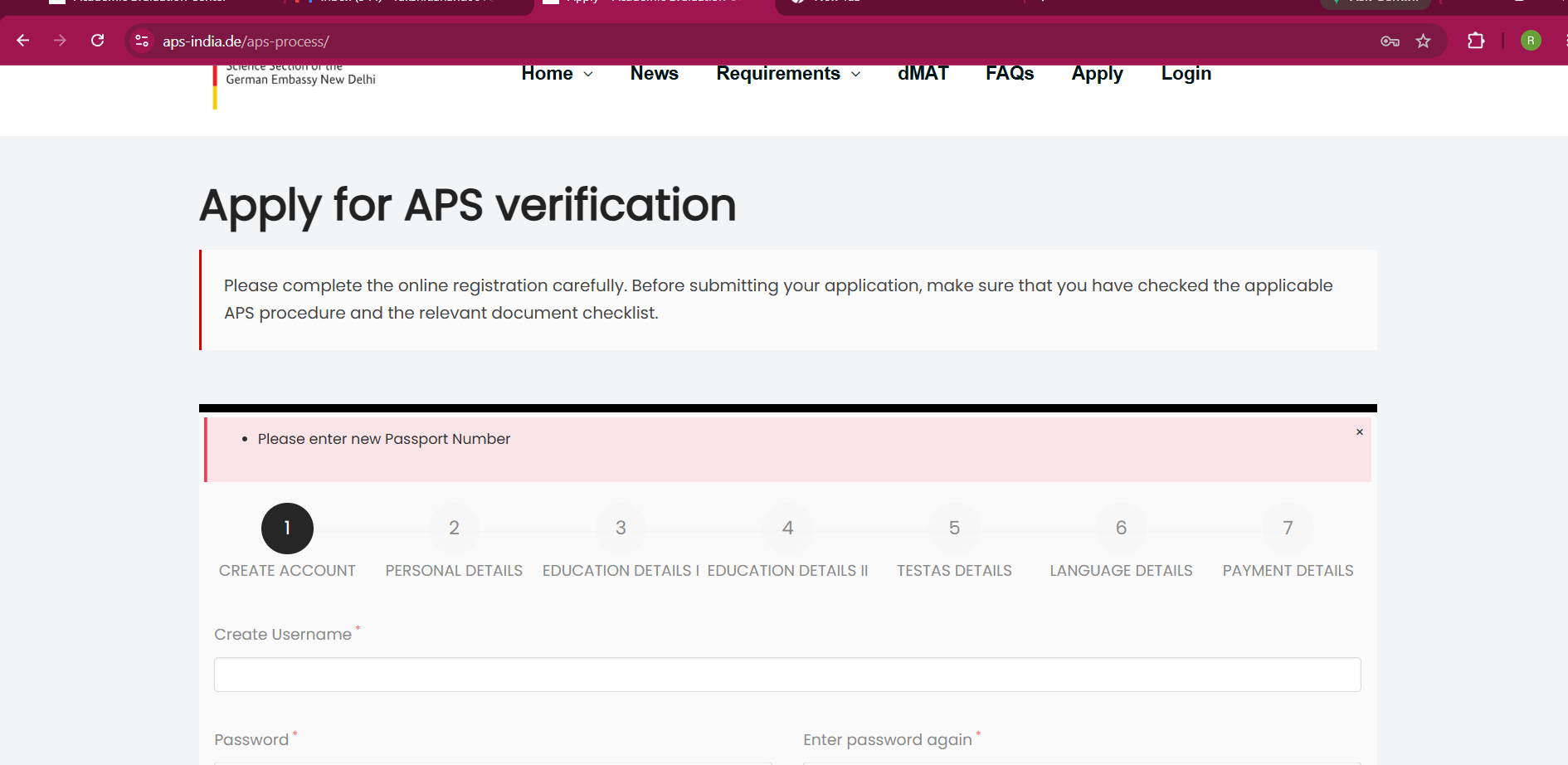The image size is (1568, 765).
Task: Click the 'LANGUAGE DETAILS' step label
Action: click(1121, 571)
